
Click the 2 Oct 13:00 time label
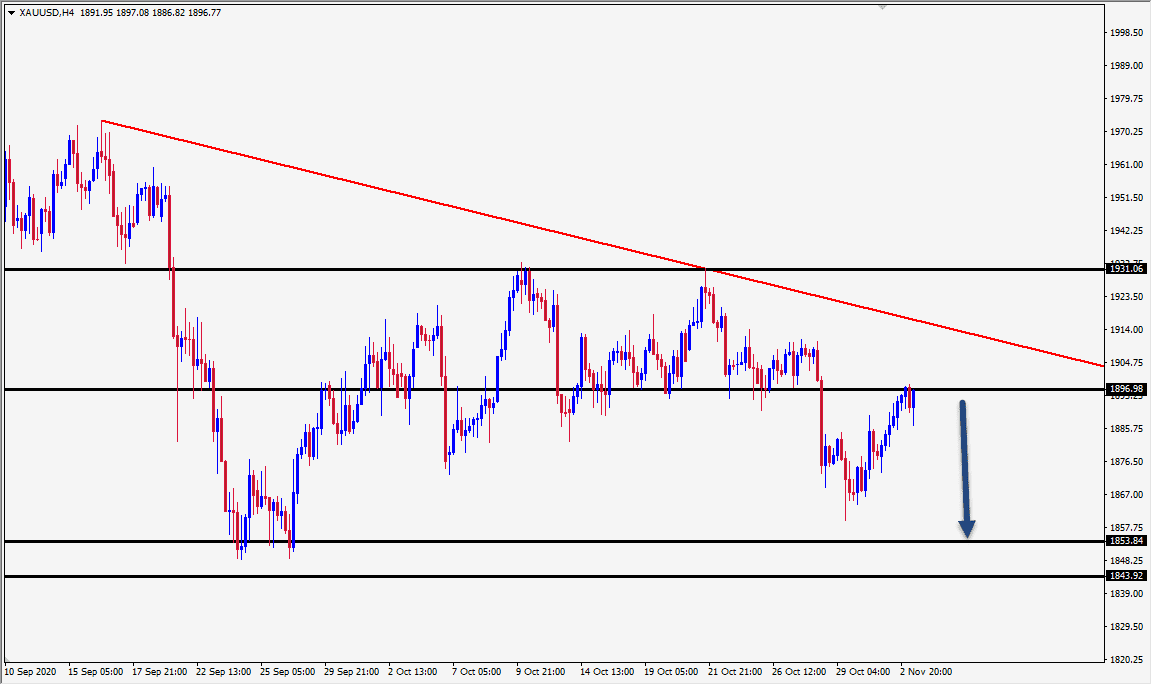coord(413,672)
